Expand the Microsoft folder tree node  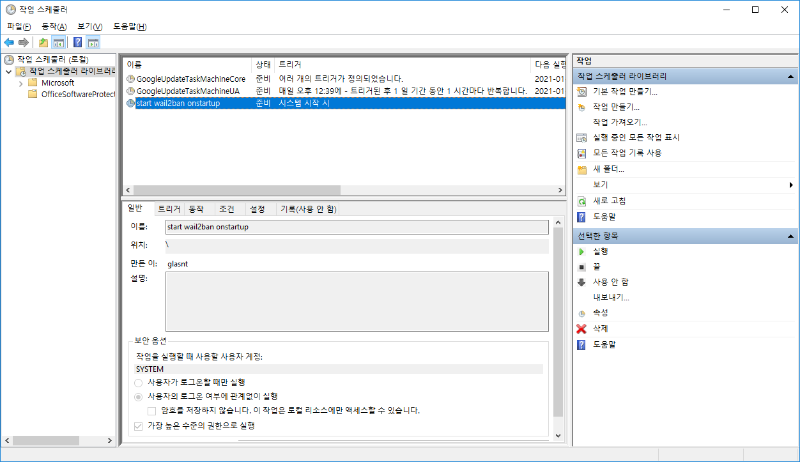pyautogui.click(x=20, y=83)
